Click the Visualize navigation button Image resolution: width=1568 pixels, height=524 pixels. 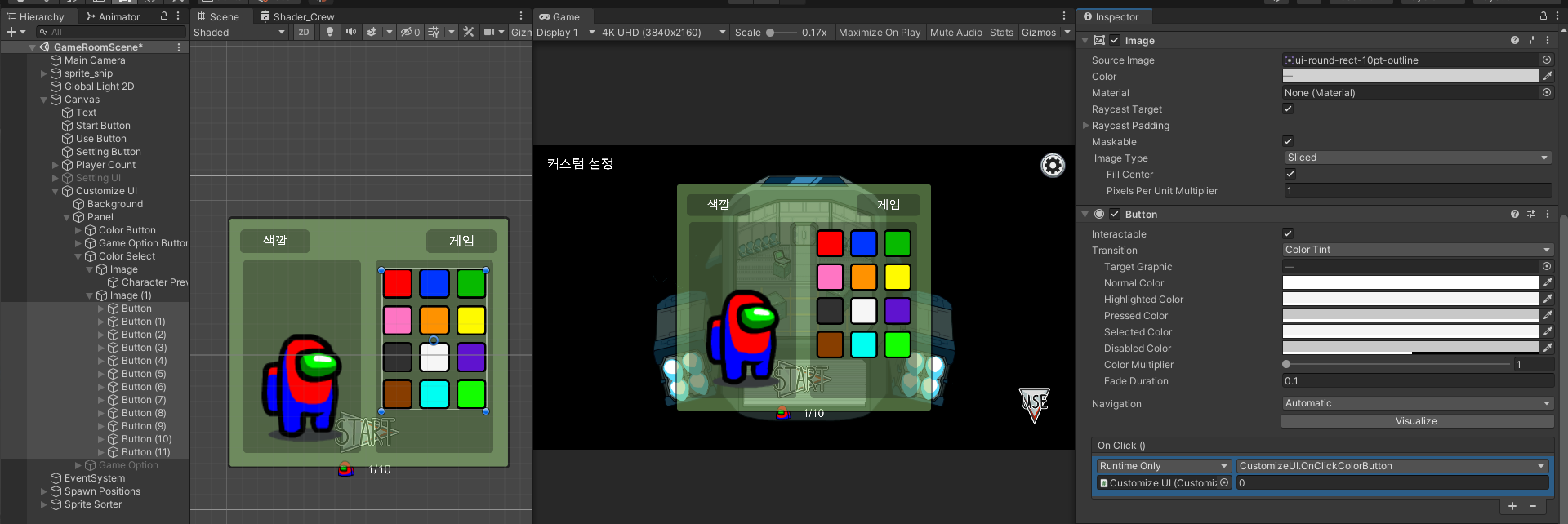[x=1417, y=421]
